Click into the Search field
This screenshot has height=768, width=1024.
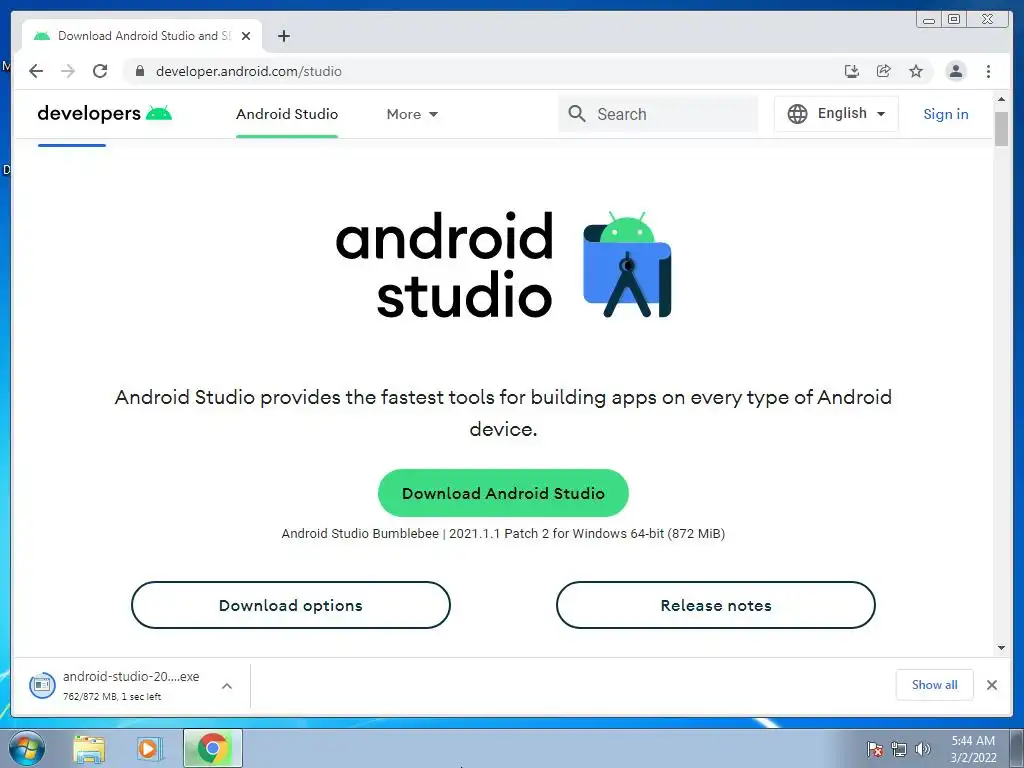[658, 114]
